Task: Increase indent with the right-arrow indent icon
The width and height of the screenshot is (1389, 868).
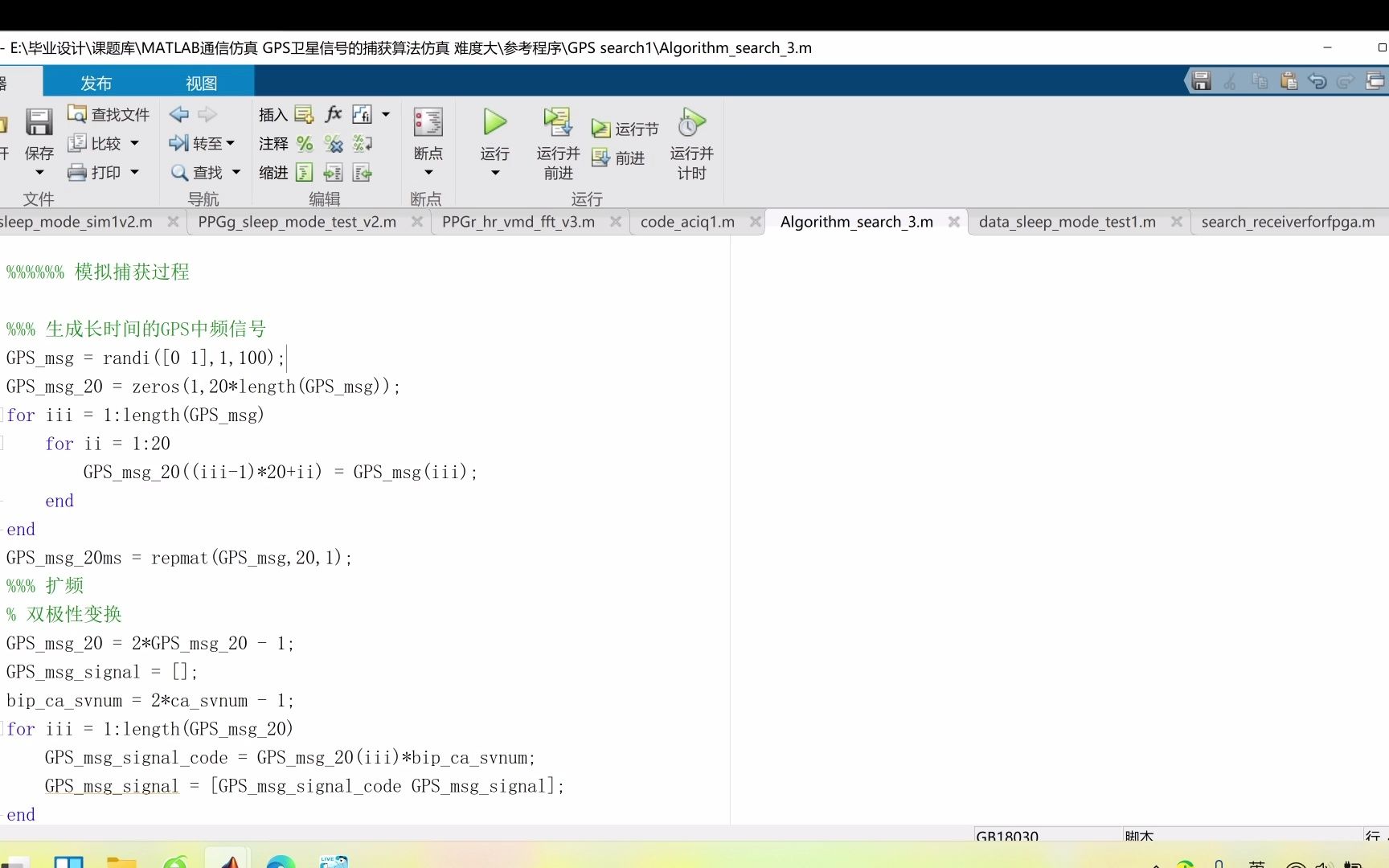Action: (x=333, y=172)
